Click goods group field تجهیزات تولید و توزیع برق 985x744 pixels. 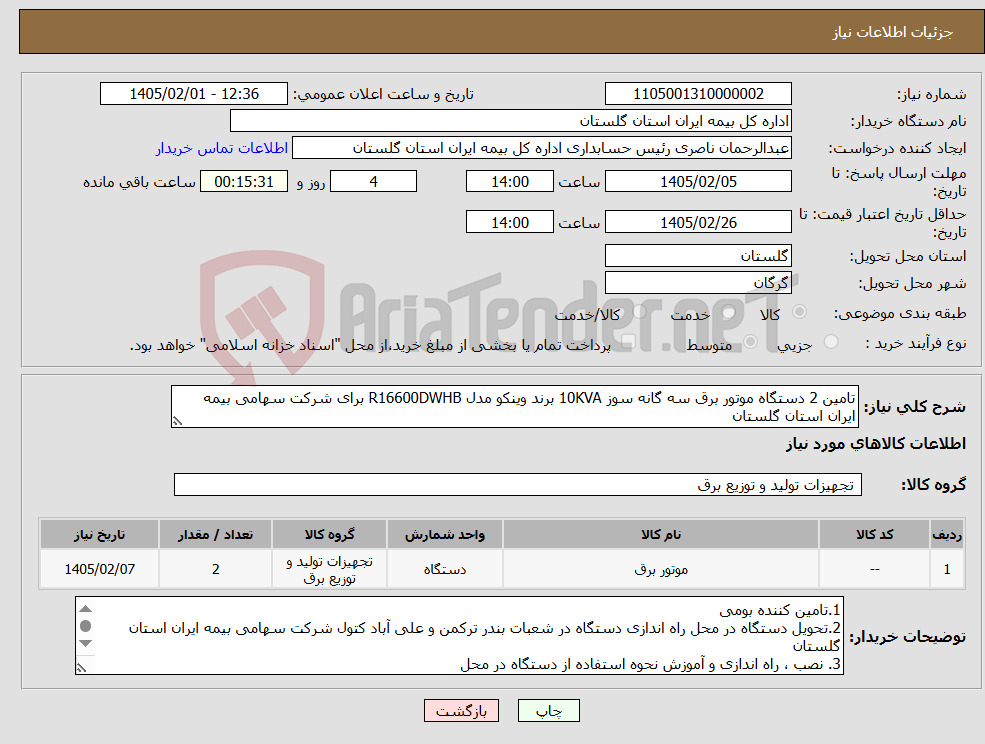[x=518, y=484]
